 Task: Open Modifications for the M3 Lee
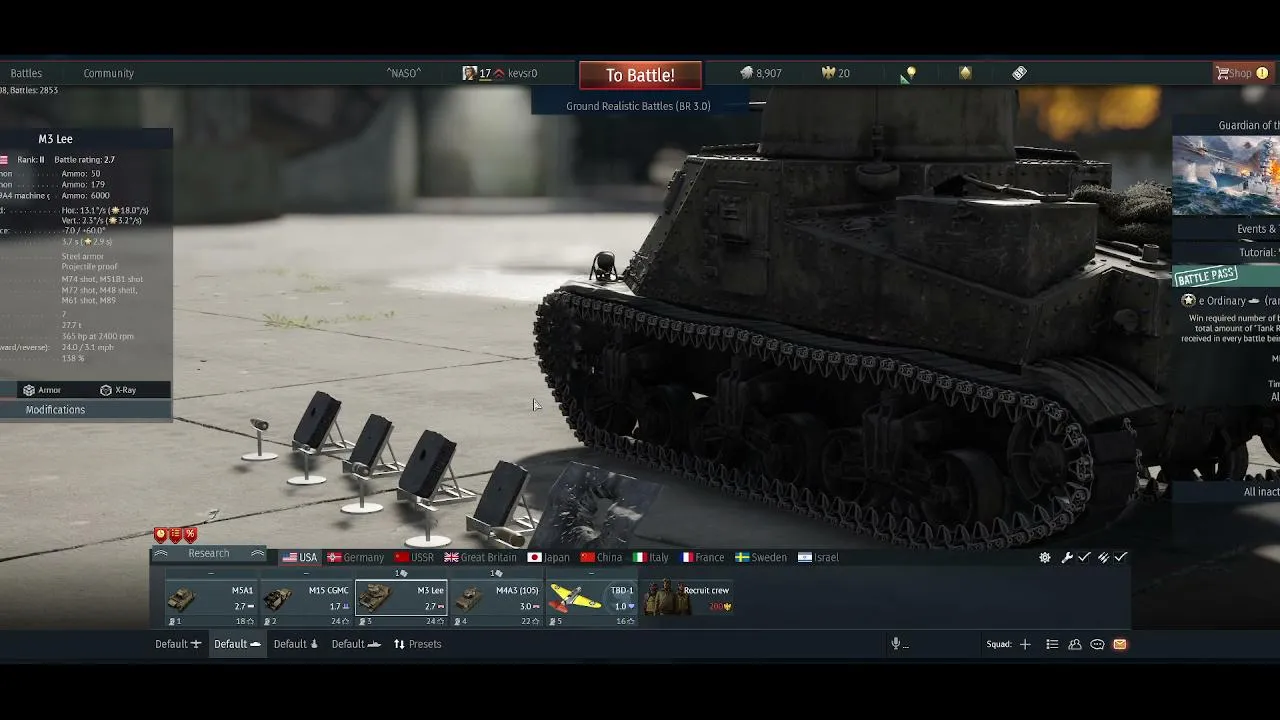tap(55, 410)
